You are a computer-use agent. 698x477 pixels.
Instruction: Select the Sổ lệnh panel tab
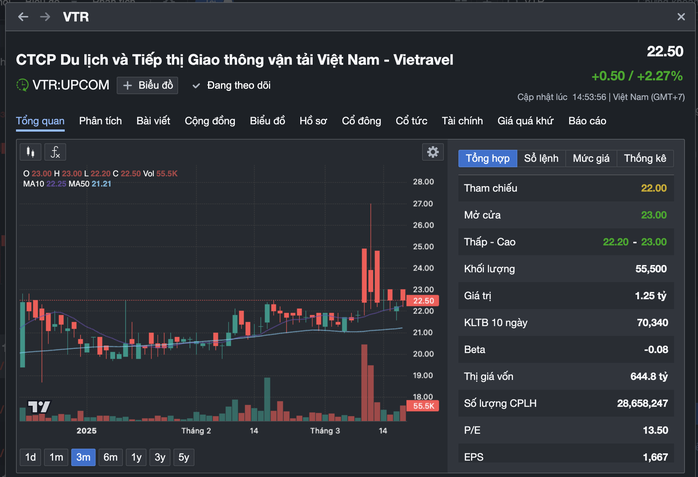coord(541,158)
